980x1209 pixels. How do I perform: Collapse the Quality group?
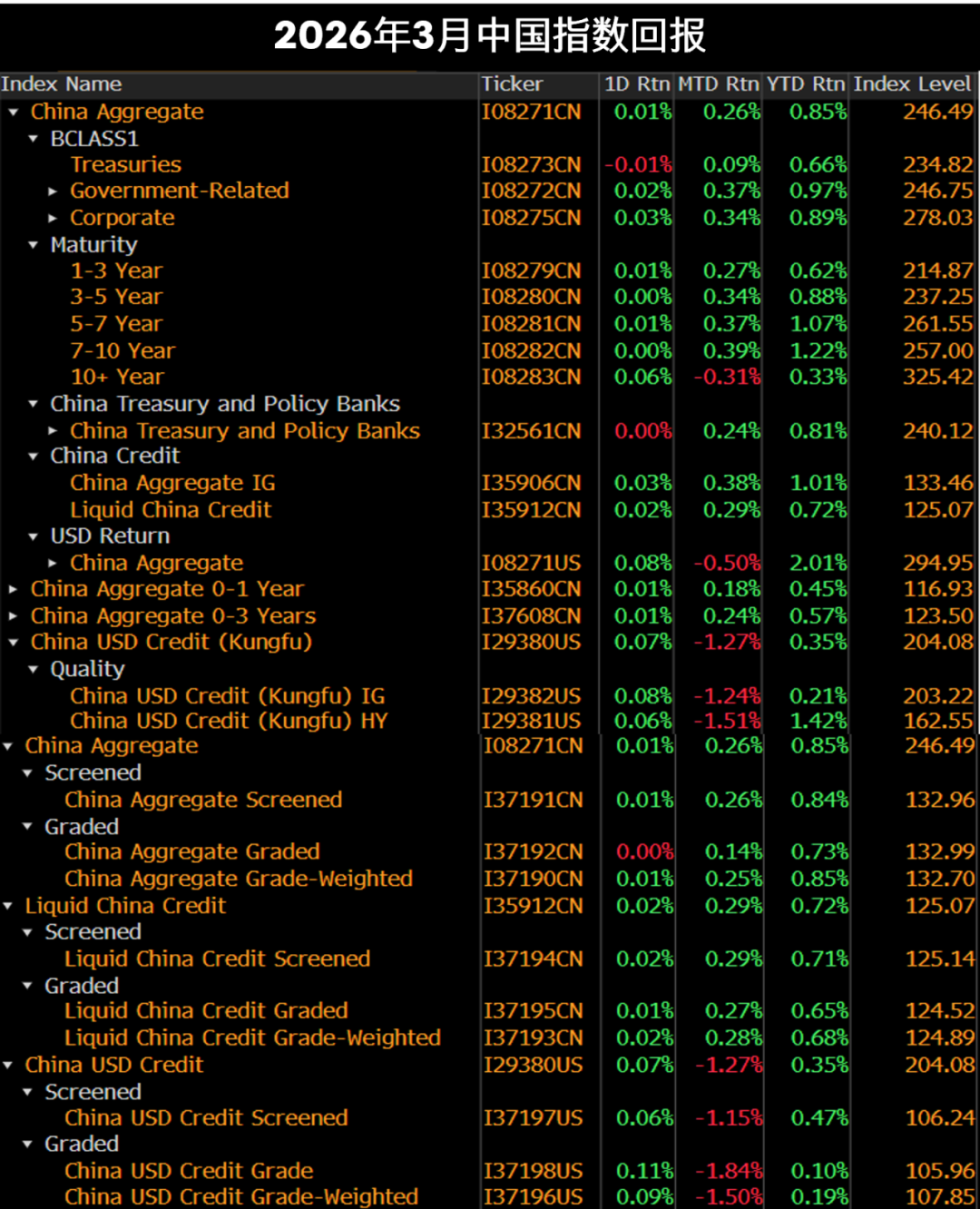34,670
